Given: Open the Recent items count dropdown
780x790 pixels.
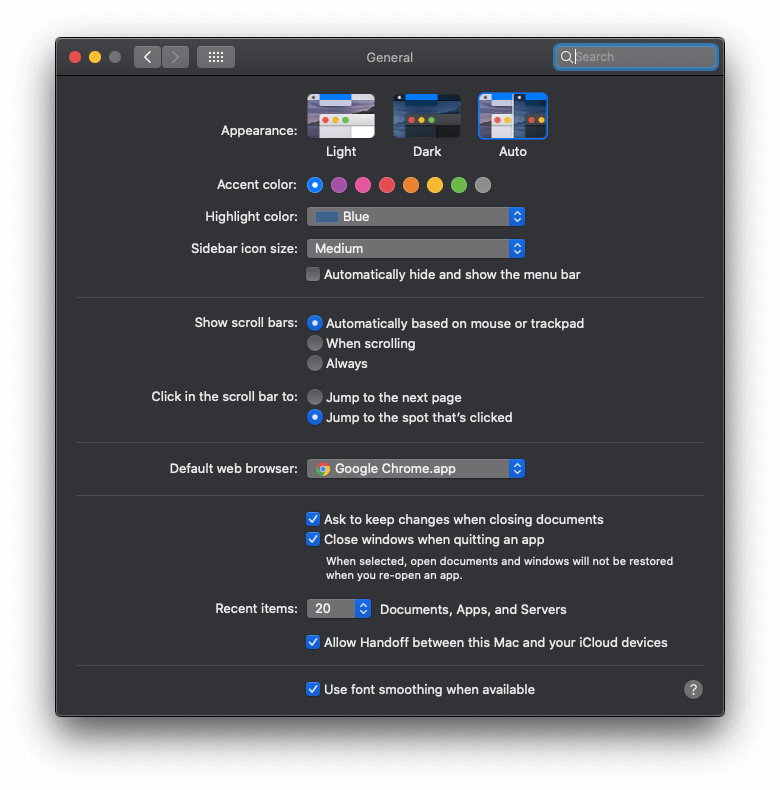Looking at the screenshot, I should 339,609.
